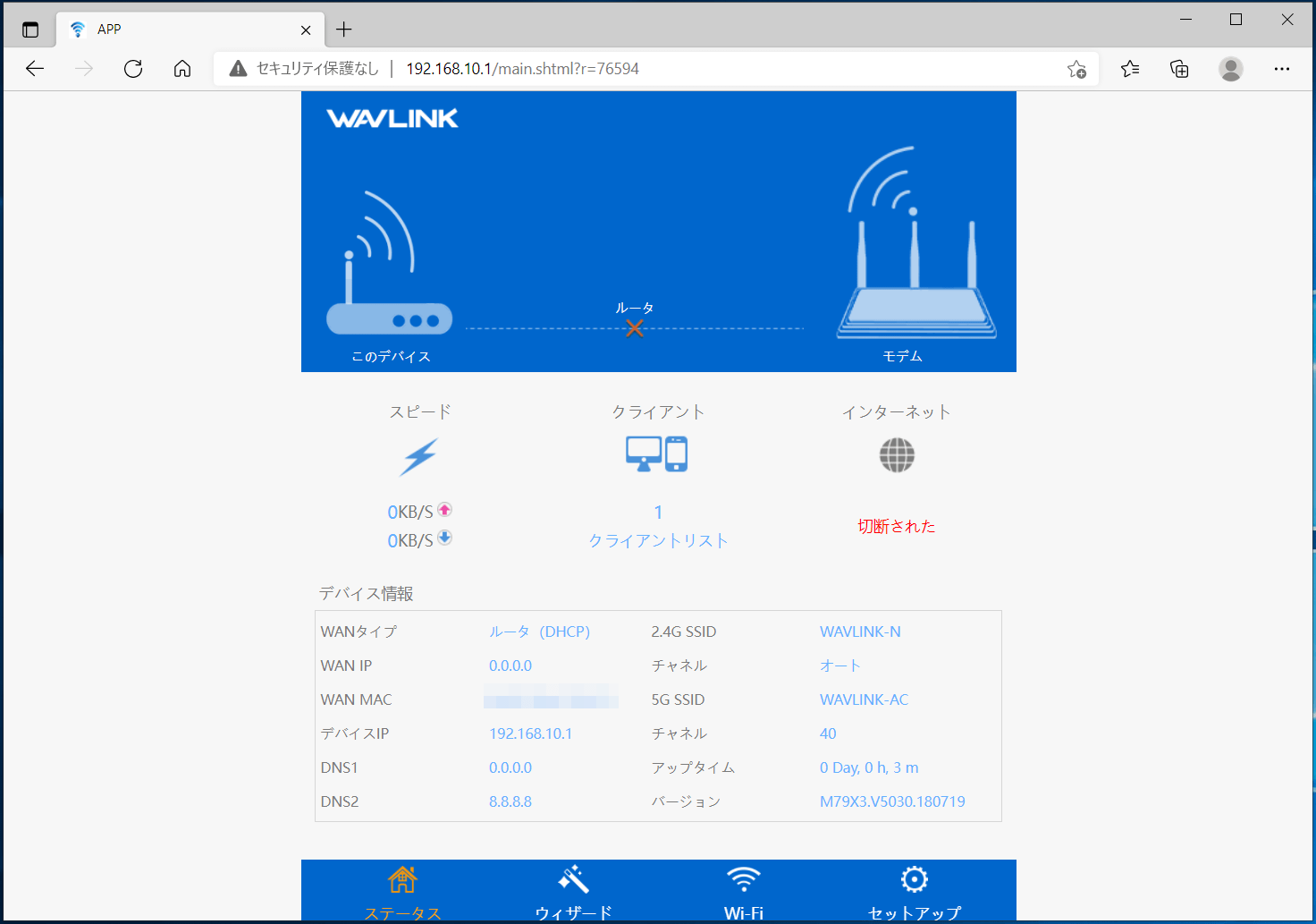
Task: Open the browser profile avatar
Action: click(x=1231, y=69)
